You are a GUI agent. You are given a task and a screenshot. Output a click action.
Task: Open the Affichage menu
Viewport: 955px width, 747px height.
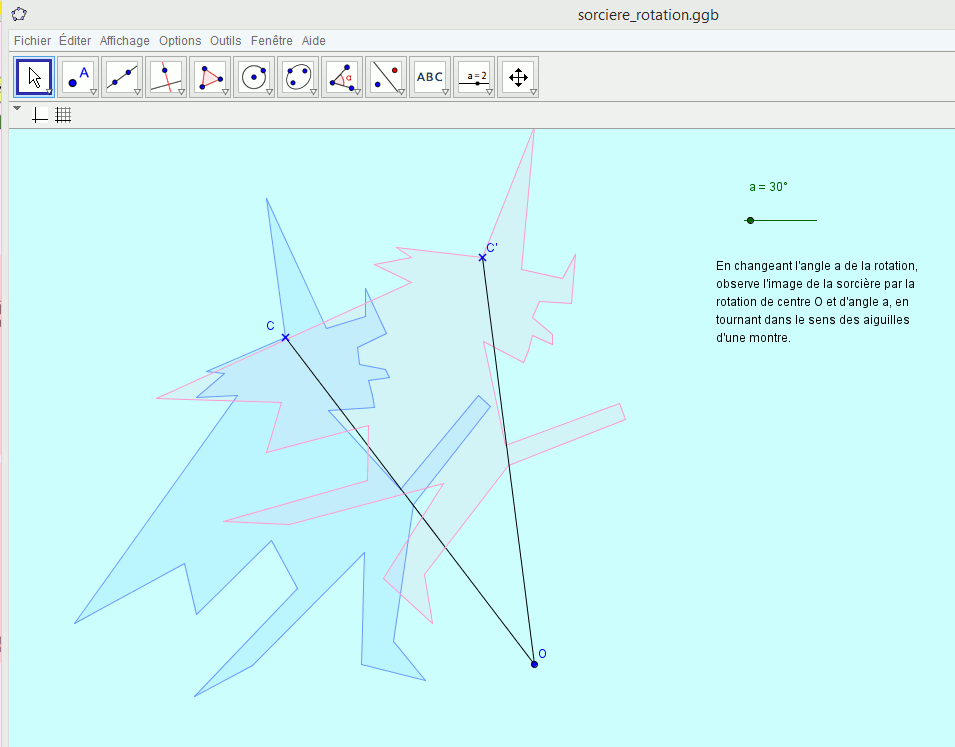coord(124,40)
